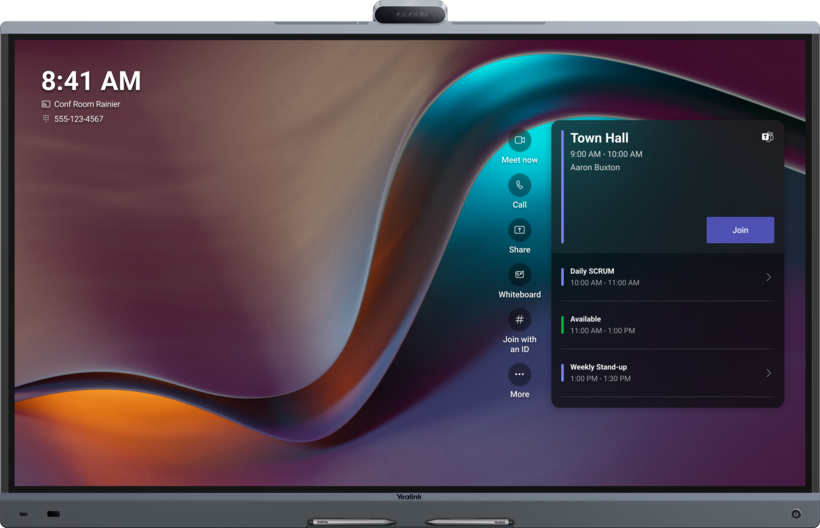This screenshot has height=528, width=820.
Task: Expand the Daily SCRUM meeting chevron
Action: [768, 277]
